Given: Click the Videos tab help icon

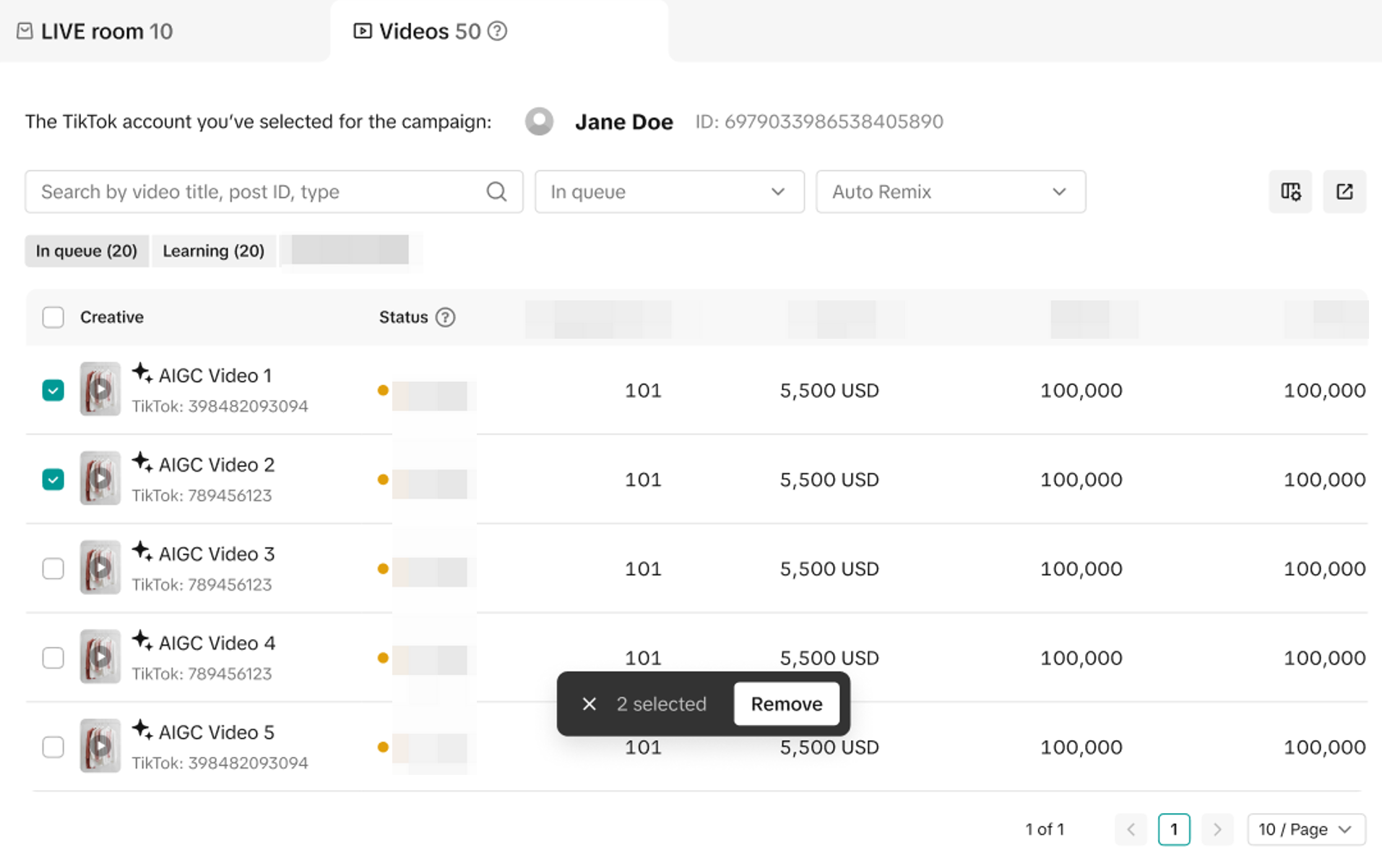Looking at the screenshot, I should [497, 31].
